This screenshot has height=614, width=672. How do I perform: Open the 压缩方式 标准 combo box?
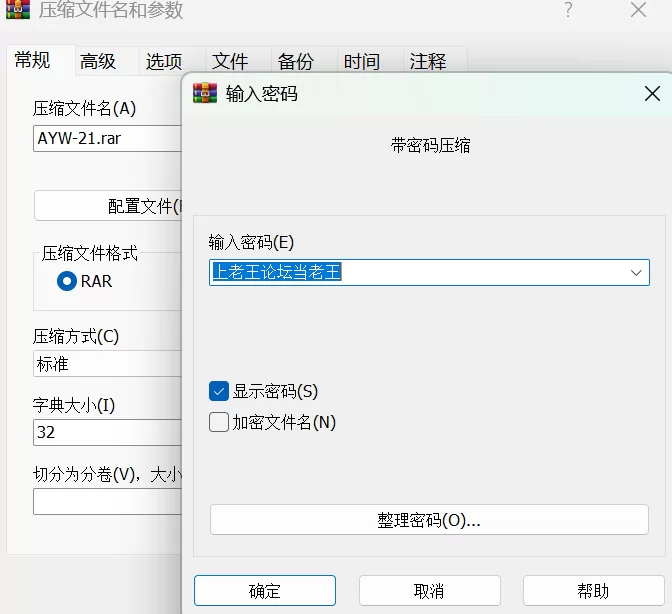pyautogui.click(x=108, y=364)
